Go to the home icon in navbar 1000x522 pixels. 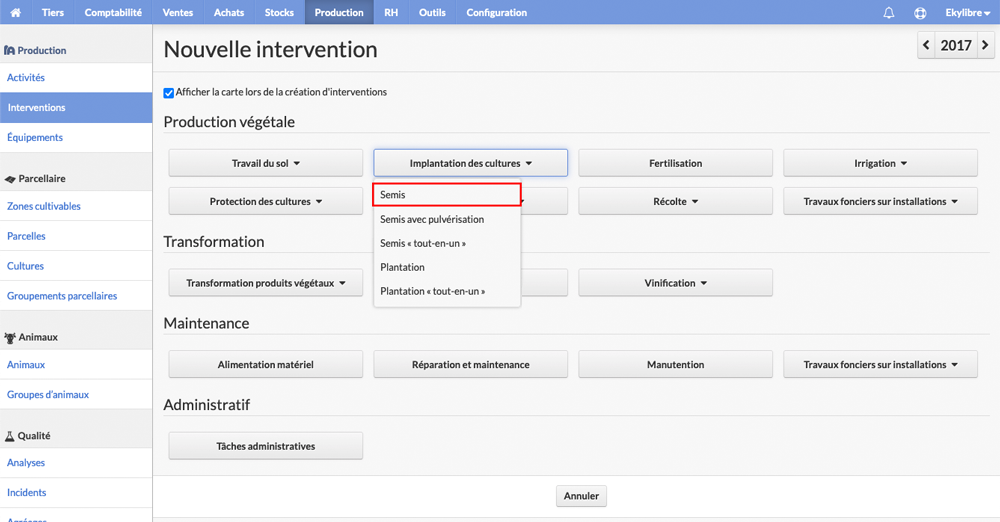click(15, 12)
